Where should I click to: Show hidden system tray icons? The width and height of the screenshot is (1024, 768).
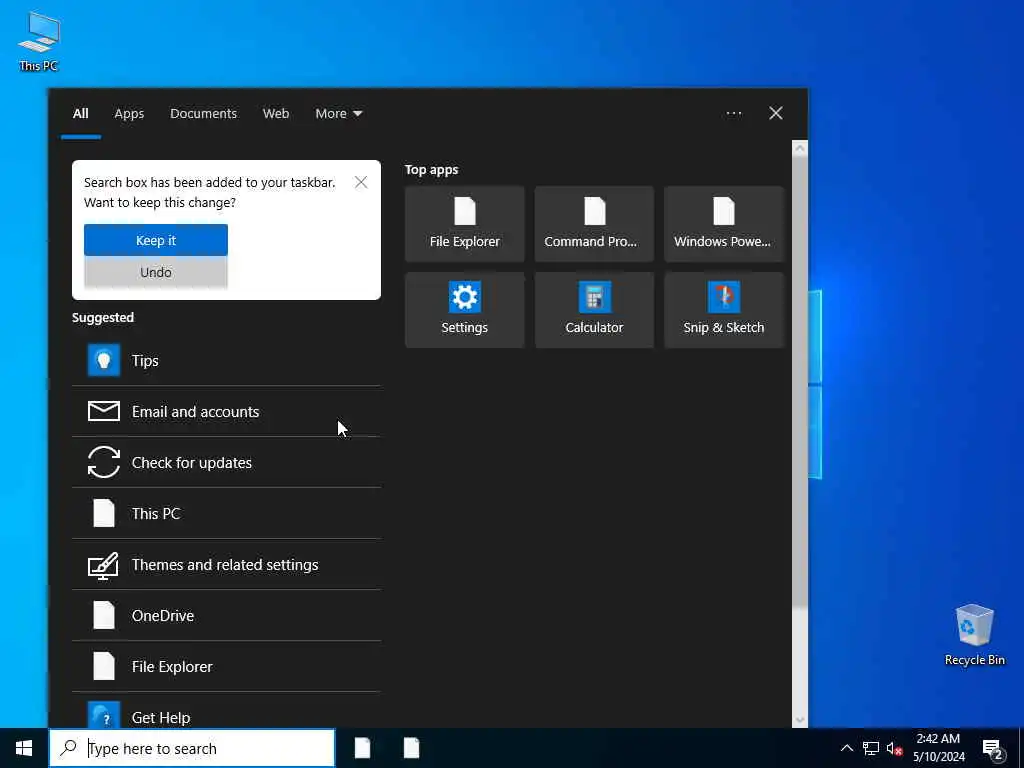[846, 748]
